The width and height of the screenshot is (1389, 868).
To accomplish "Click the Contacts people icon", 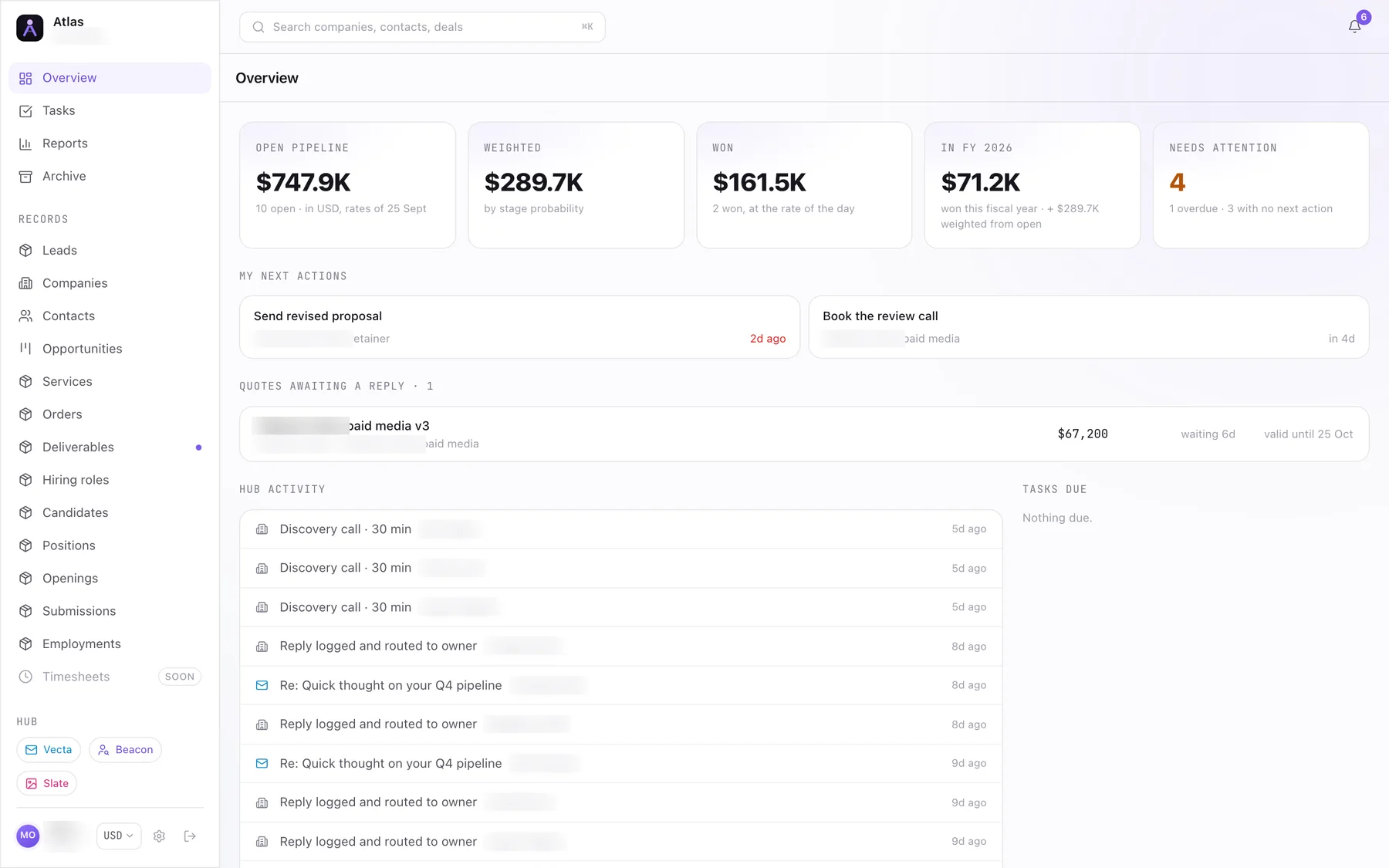I will tap(25, 316).
